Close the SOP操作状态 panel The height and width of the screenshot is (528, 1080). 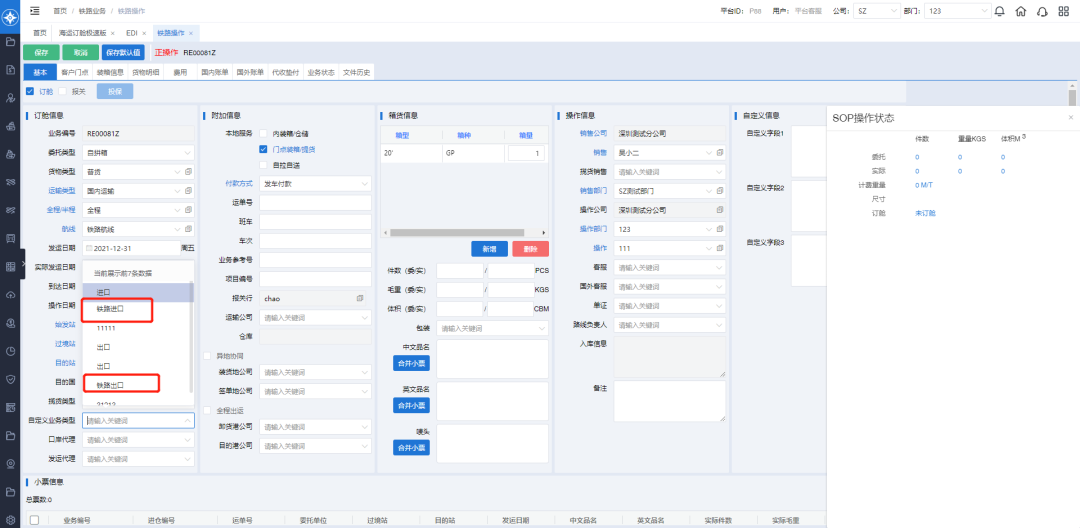pos(1070,117)
